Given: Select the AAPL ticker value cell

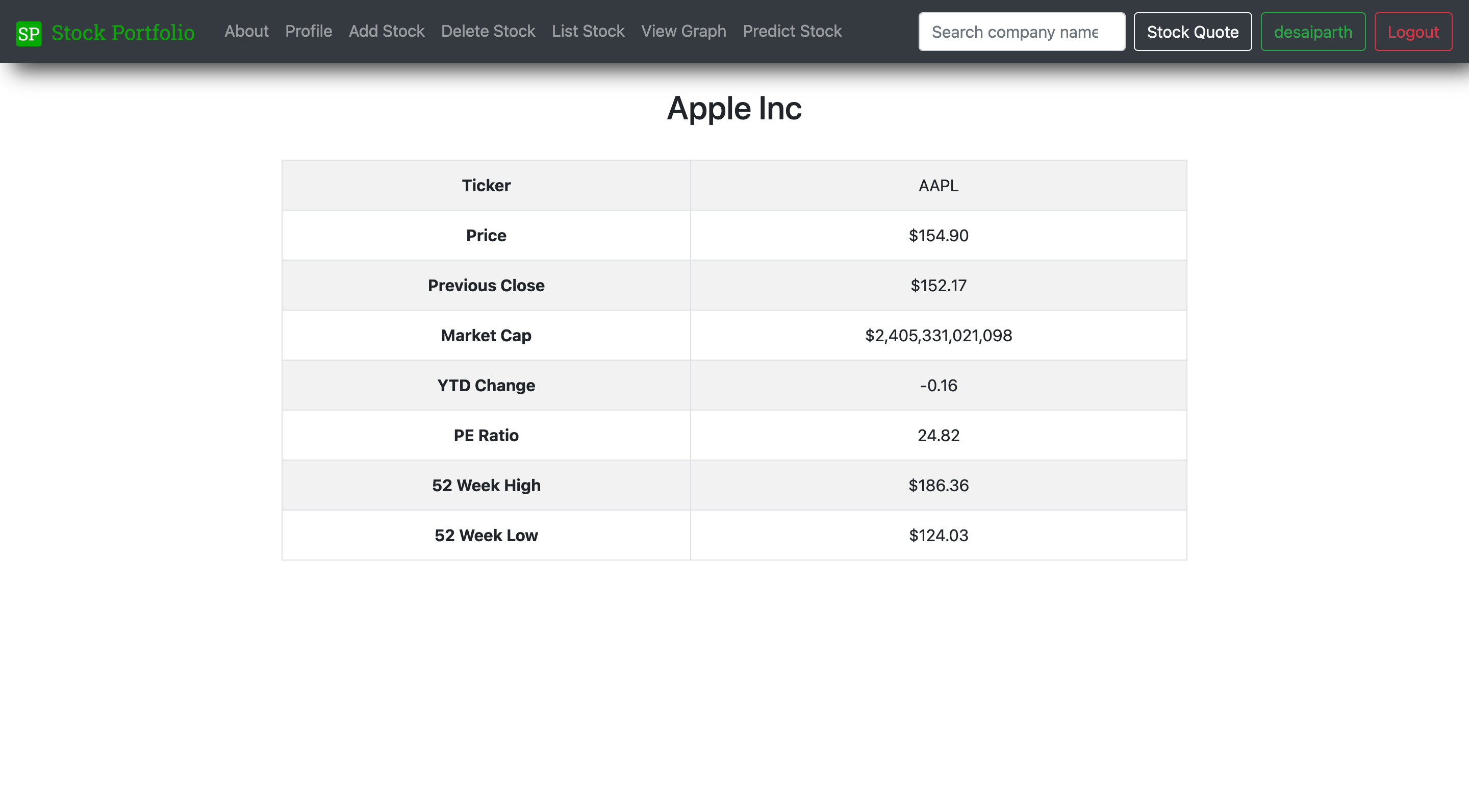Looking at the screenshot, I should click(938, 186).
